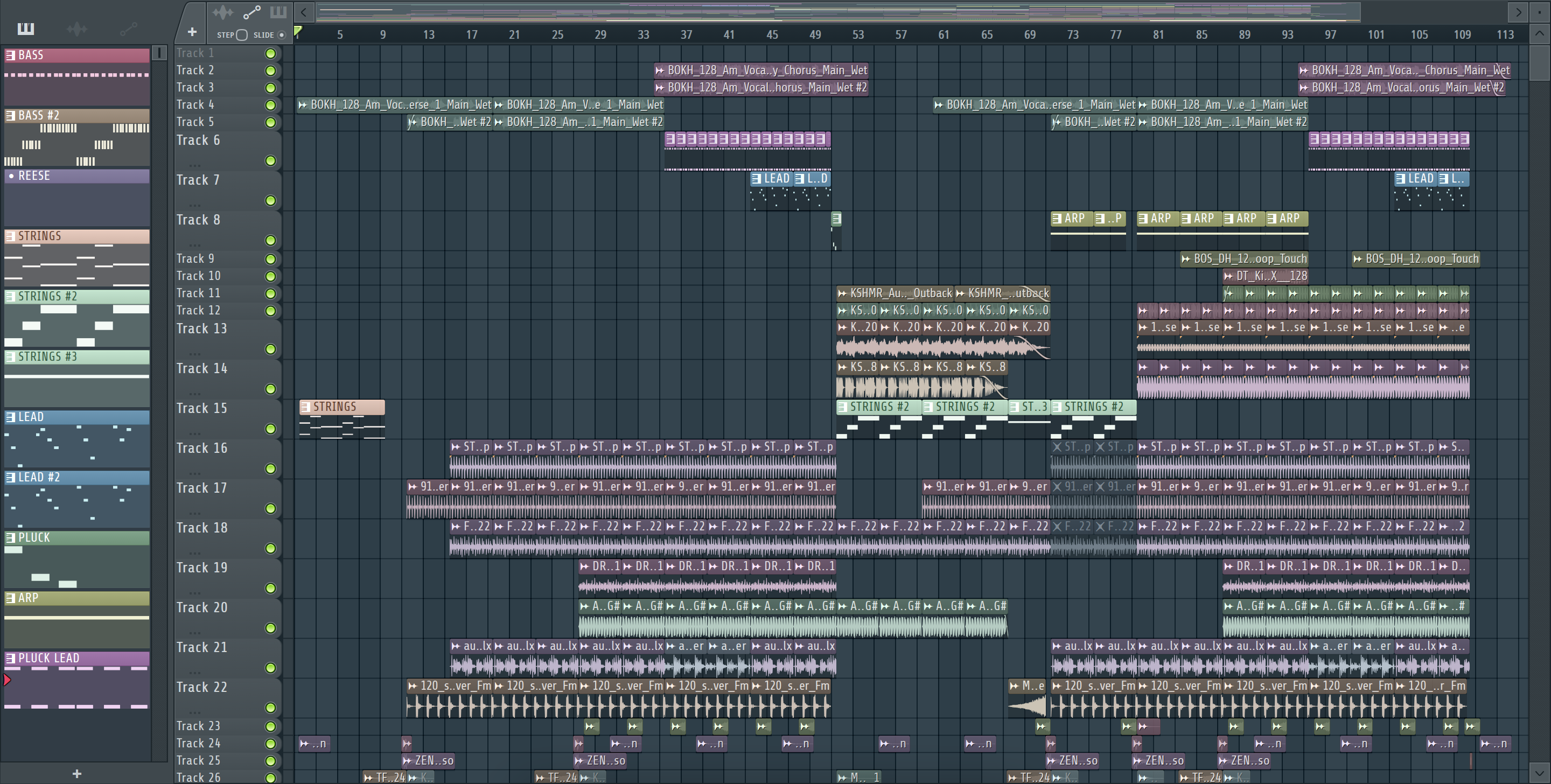The width and height of the screenshot is (1551, 784).
Task: Select the Track 24 label
Action: coord(198,744)
